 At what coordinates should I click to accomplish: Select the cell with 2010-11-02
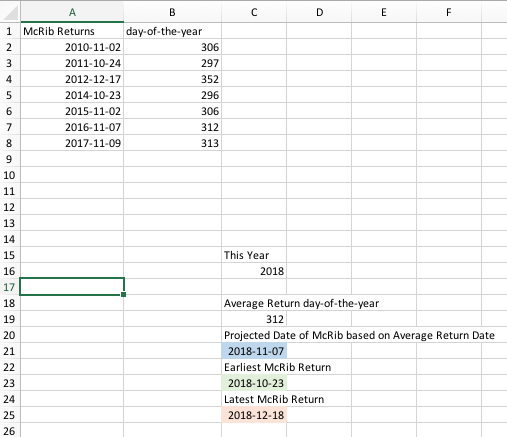[x=72, y=47]
